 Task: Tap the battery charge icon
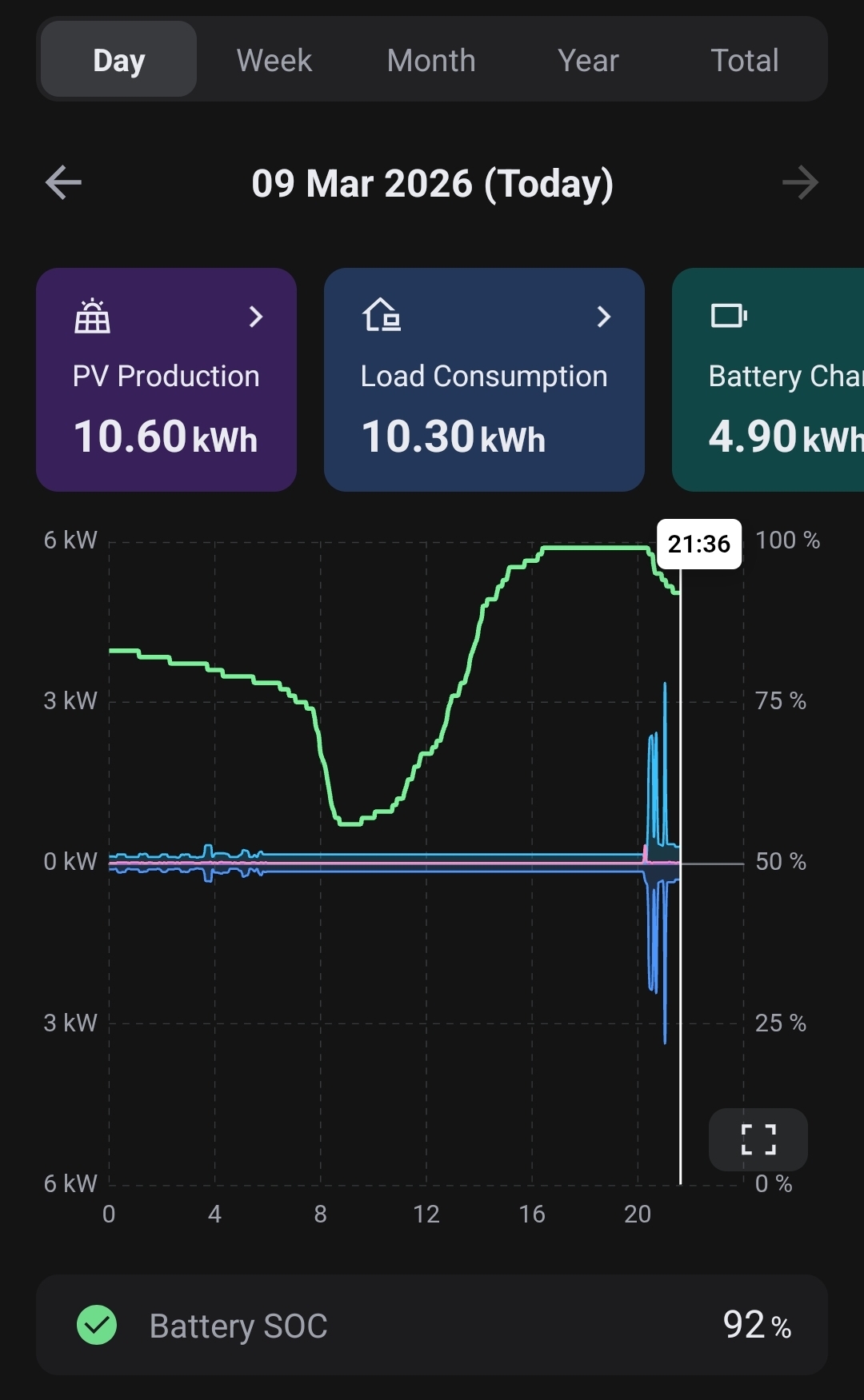(729, 316)
